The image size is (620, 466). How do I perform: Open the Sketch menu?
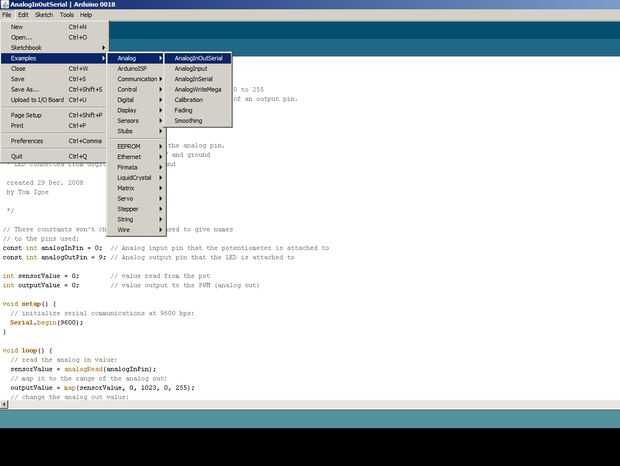pos(44,15)
